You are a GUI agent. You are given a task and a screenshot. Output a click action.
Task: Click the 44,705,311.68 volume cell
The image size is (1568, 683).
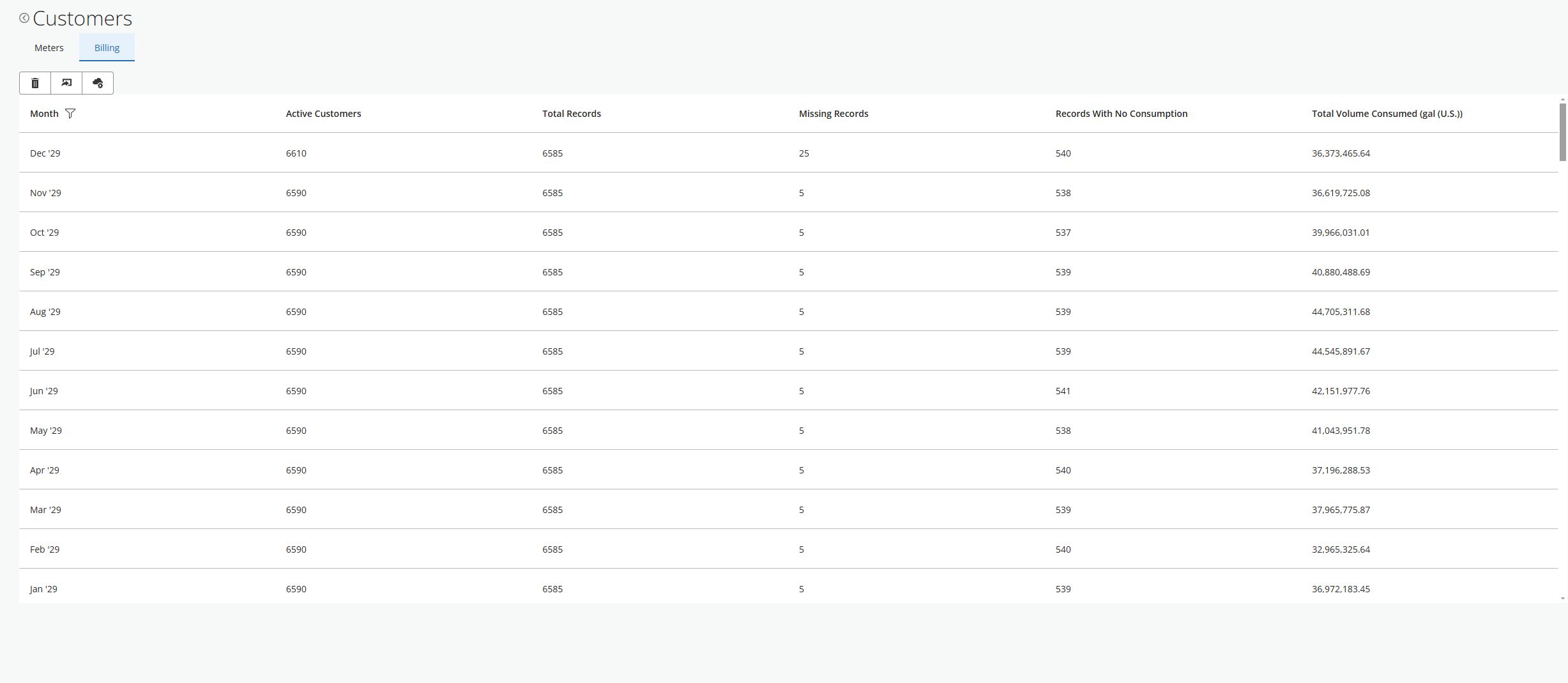pos(1341,312)
